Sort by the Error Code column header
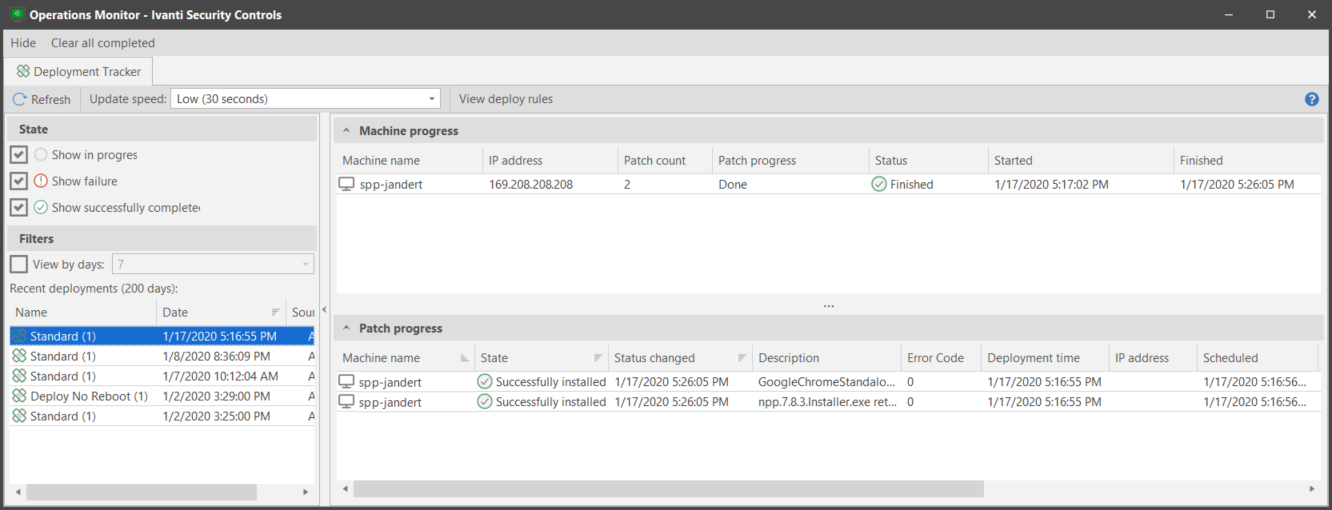Image resolution: width=1332 pixels, height=510 pixels. tap(941, 358)
